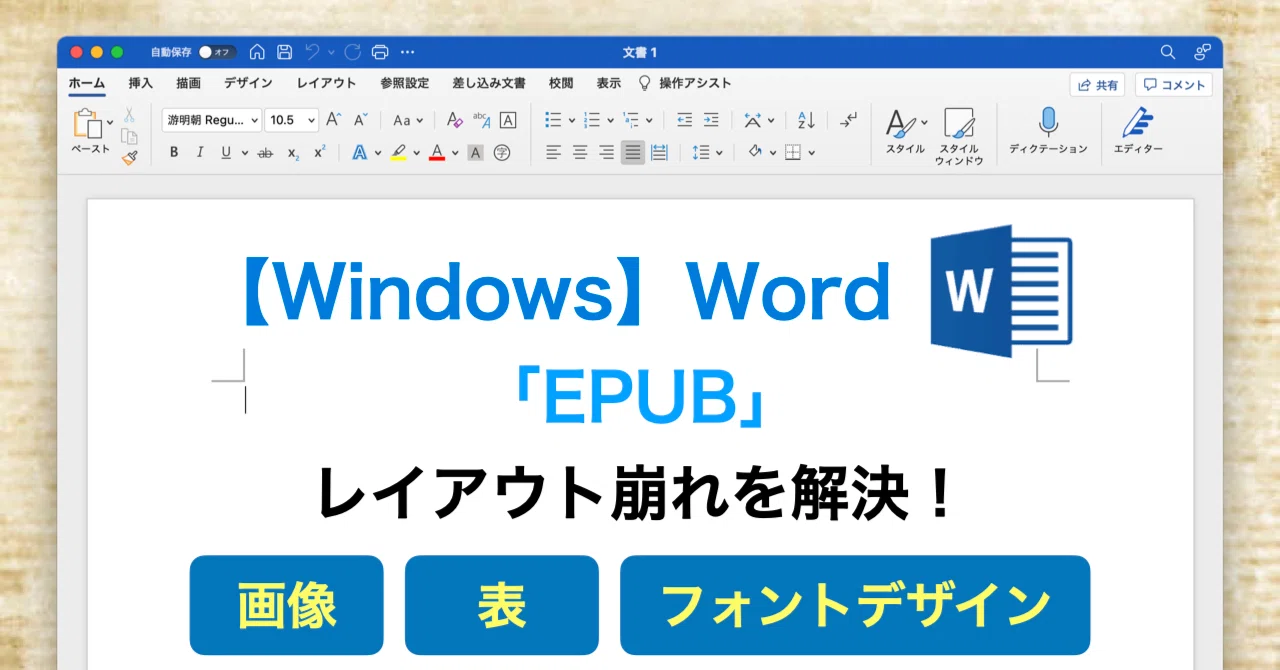Open the スタイル ウィンドウ styles pane
The image size is (1280, 670).
point(959,136)
